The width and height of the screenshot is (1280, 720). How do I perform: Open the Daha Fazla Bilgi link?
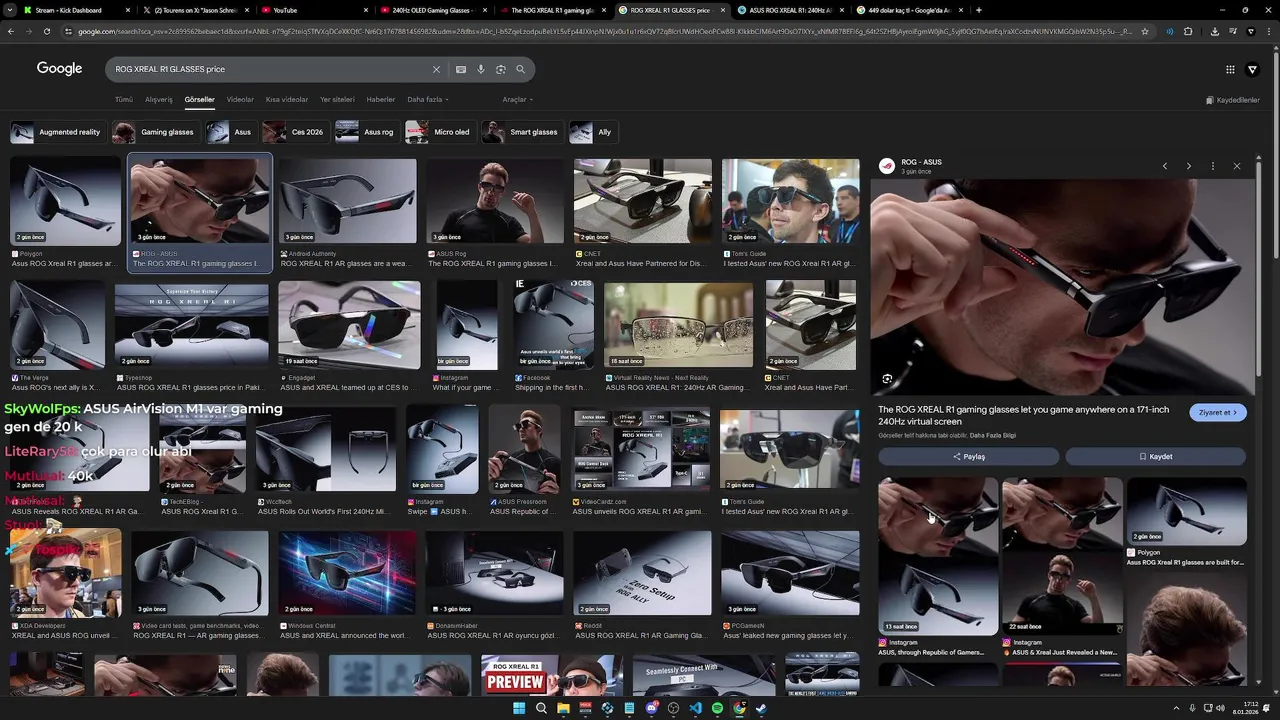pyautogui.click(x=993, y=435)
